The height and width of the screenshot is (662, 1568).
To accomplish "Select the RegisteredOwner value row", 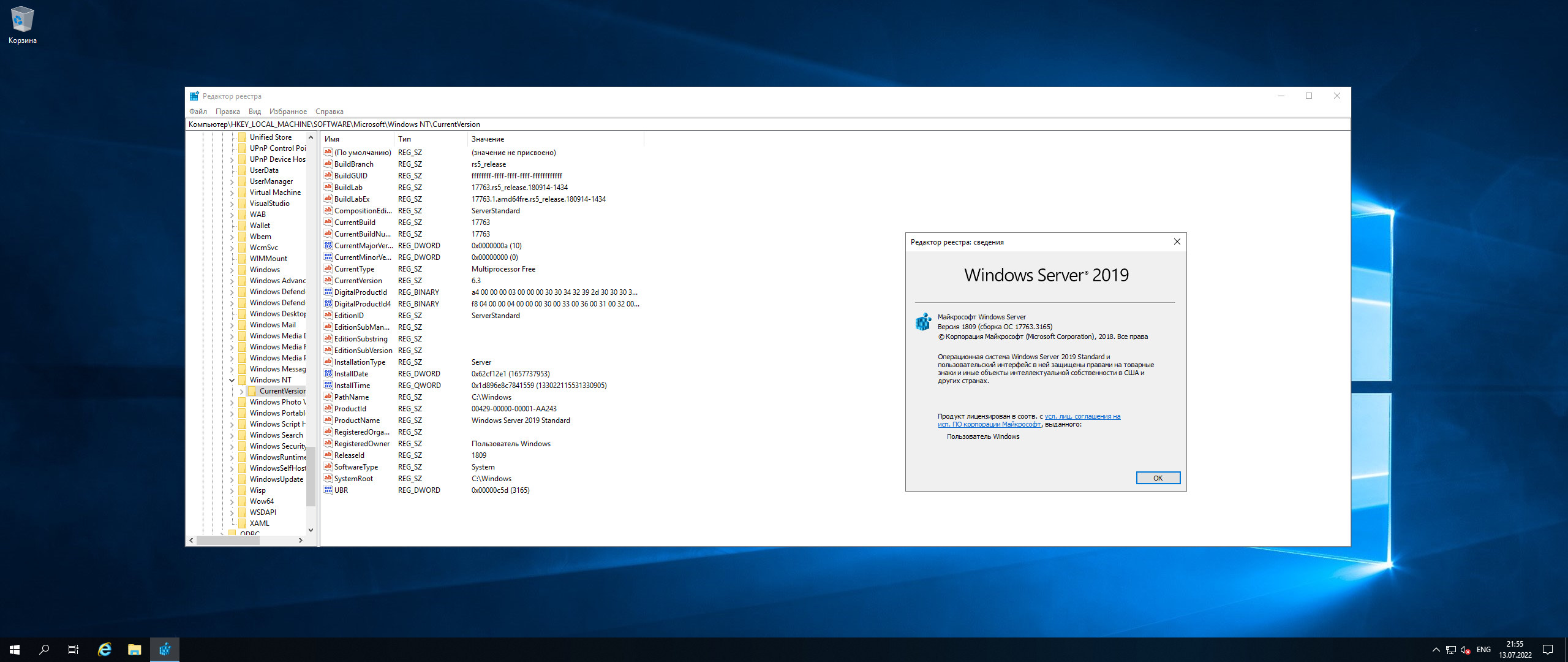I will click(x=482, y=444).
